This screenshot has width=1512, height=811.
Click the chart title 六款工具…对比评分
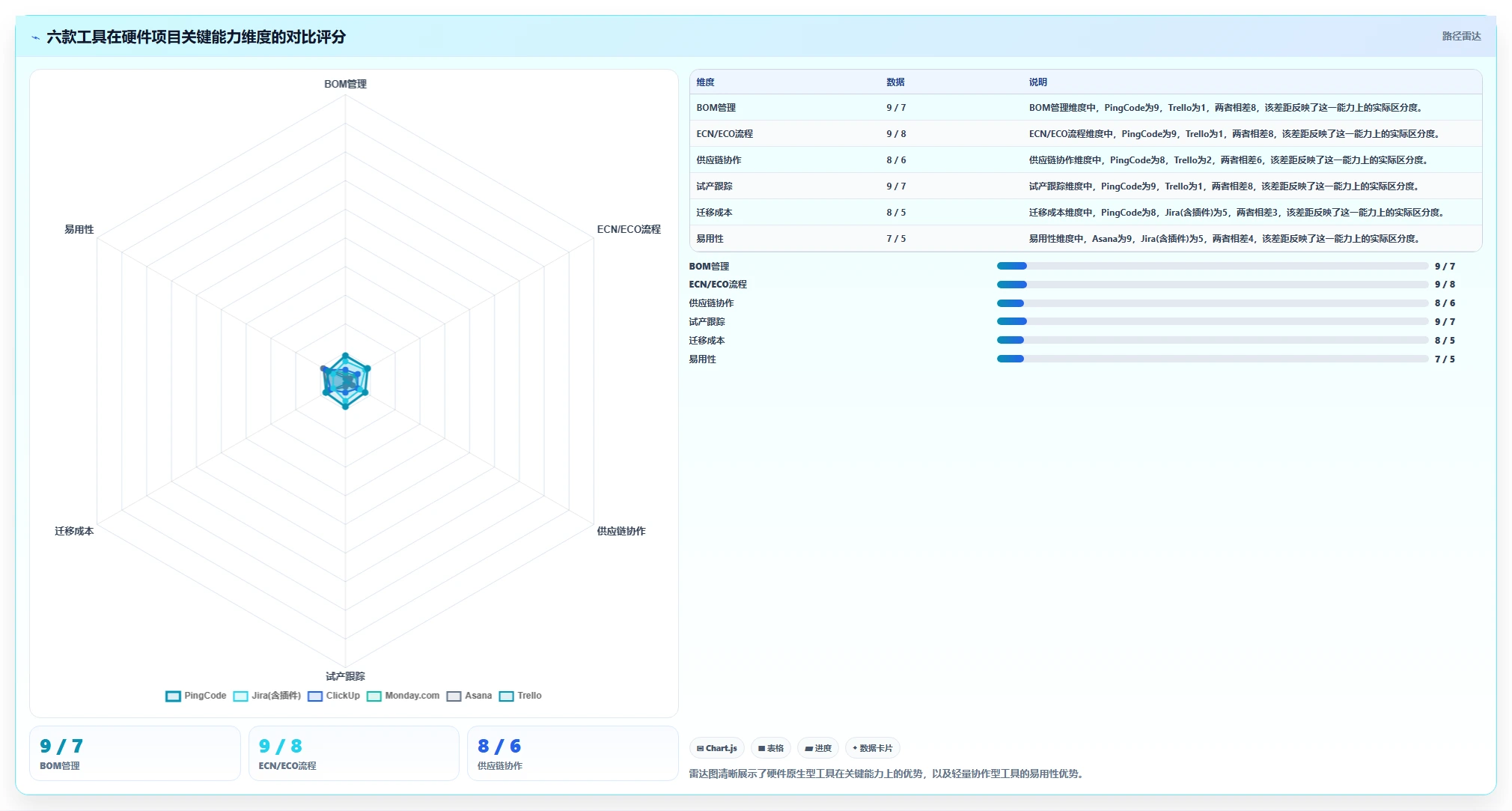(x=196, y=37)
